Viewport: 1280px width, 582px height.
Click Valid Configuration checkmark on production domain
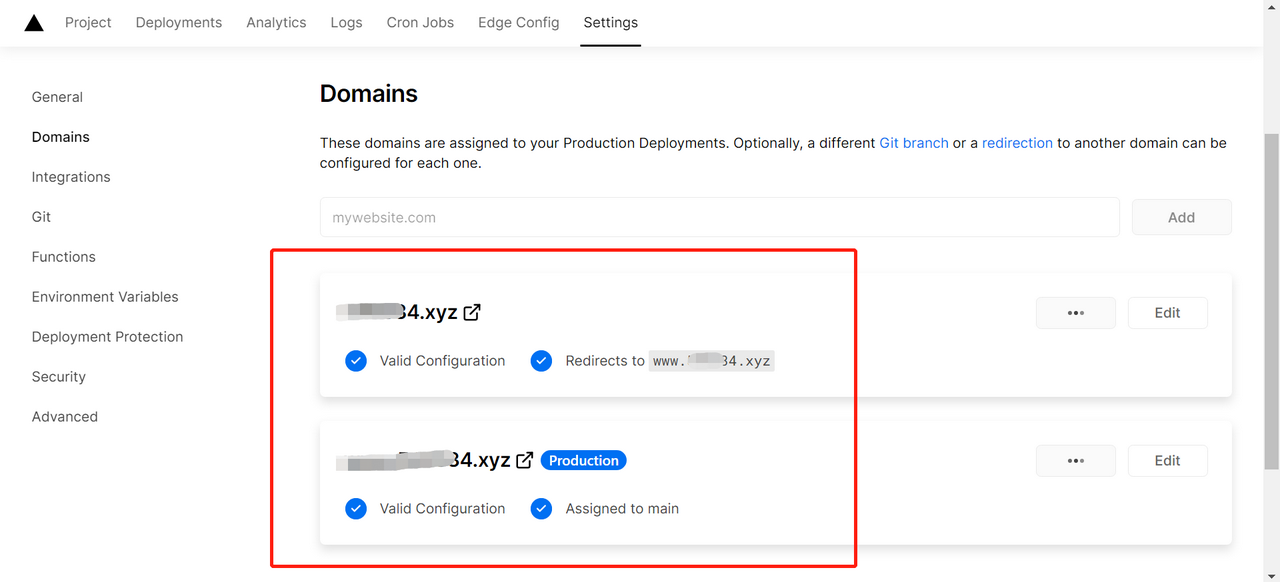356,509
